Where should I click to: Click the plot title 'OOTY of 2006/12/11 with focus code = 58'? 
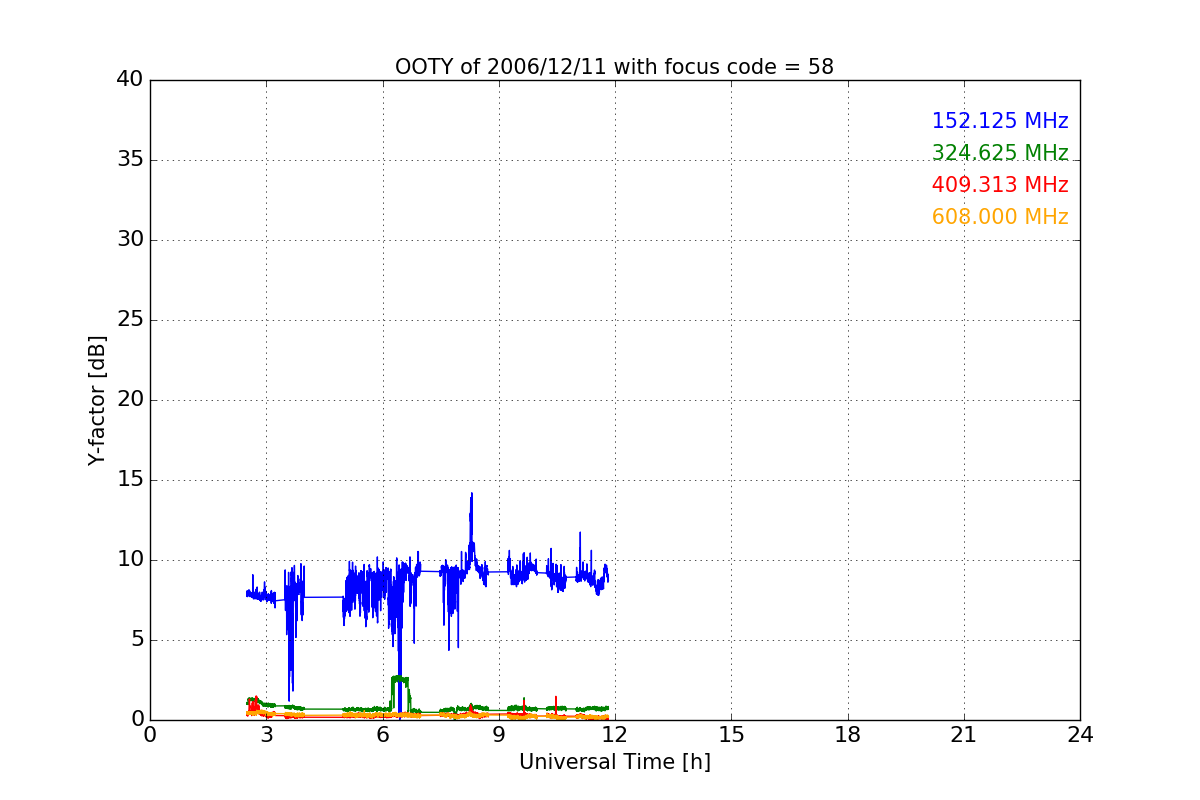coord(614,67)
